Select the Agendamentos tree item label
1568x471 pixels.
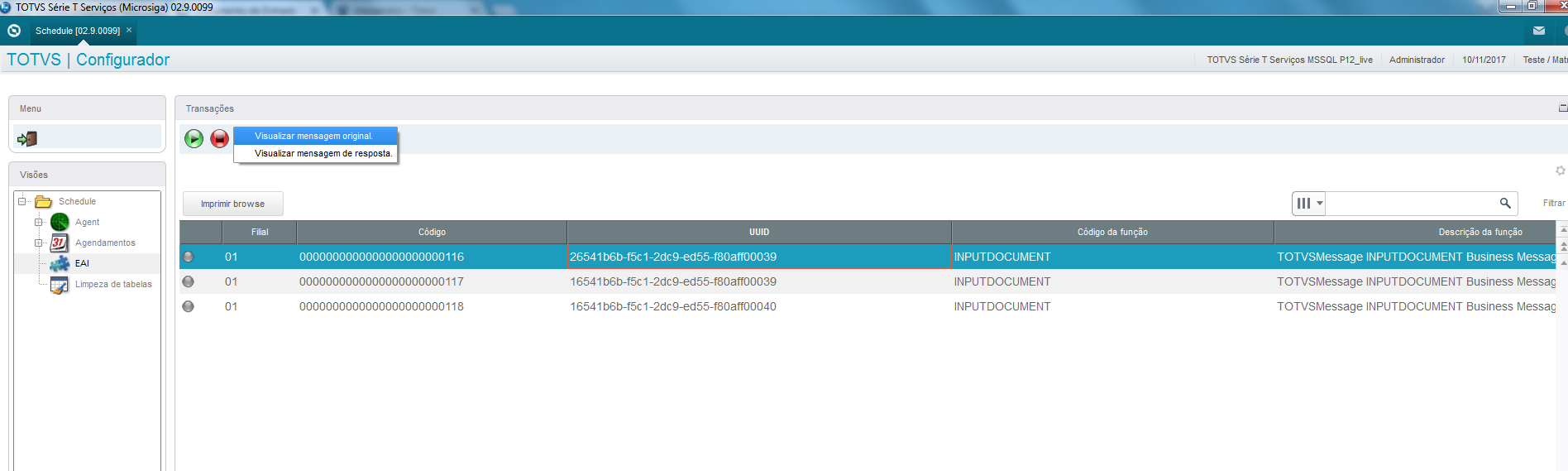105,243
